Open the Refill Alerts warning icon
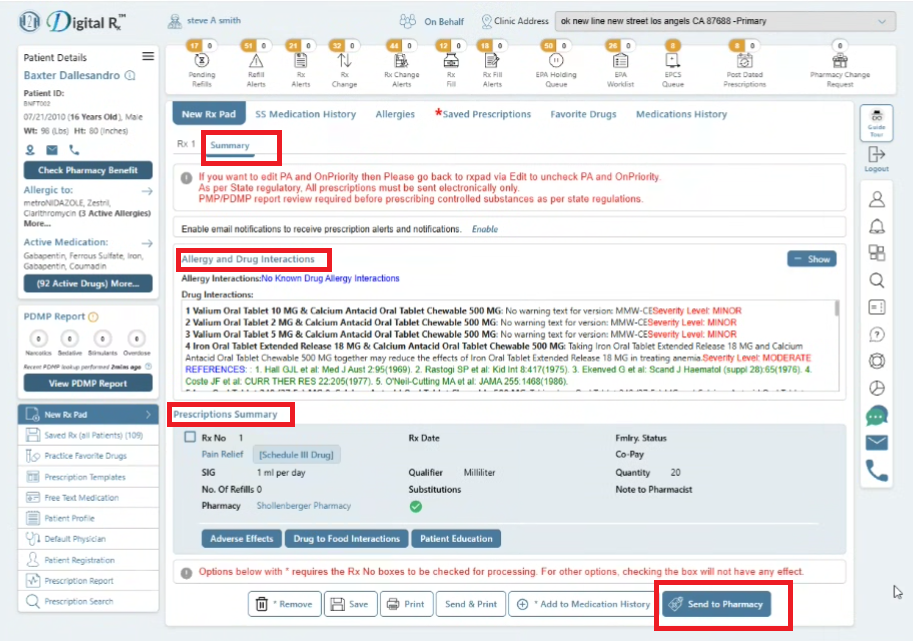The height and width of the screenshot is (641, 913). click(256, 61)
